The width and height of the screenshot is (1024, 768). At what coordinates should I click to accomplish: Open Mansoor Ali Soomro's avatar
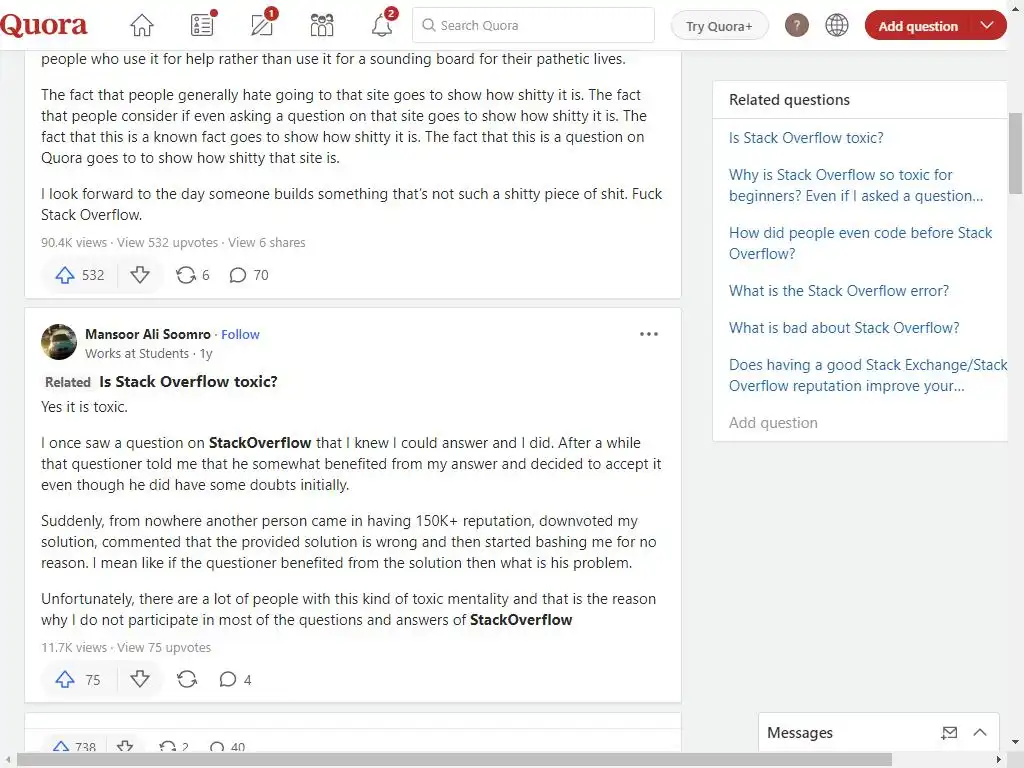pyautogui.click(x=59, y=342)
